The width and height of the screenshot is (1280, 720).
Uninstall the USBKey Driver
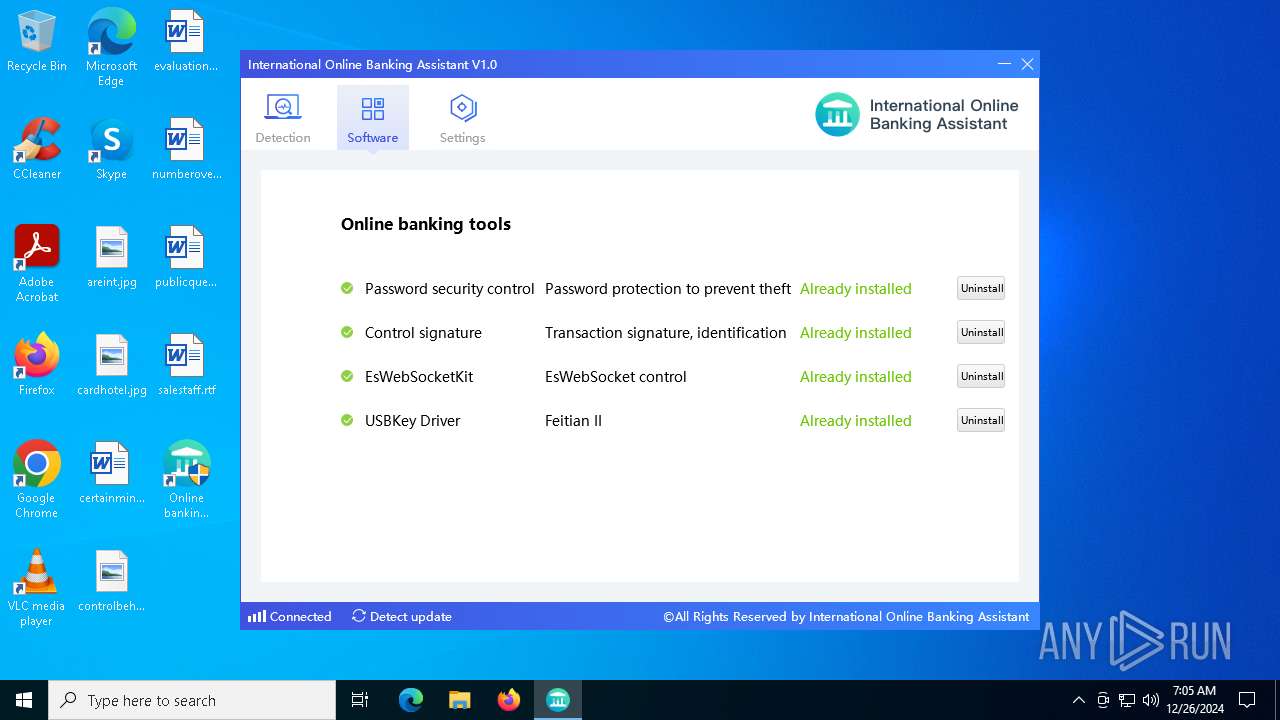point(981,420)
